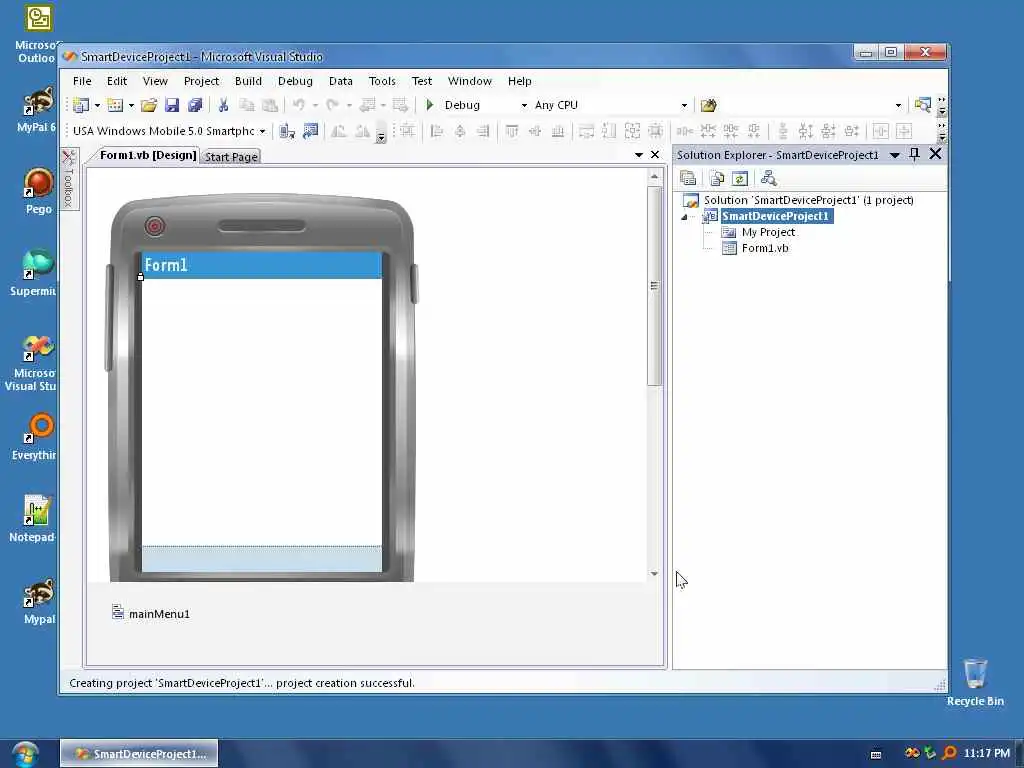
Task: Open Add New Item dropdown arrow
Action: point(131,105)
